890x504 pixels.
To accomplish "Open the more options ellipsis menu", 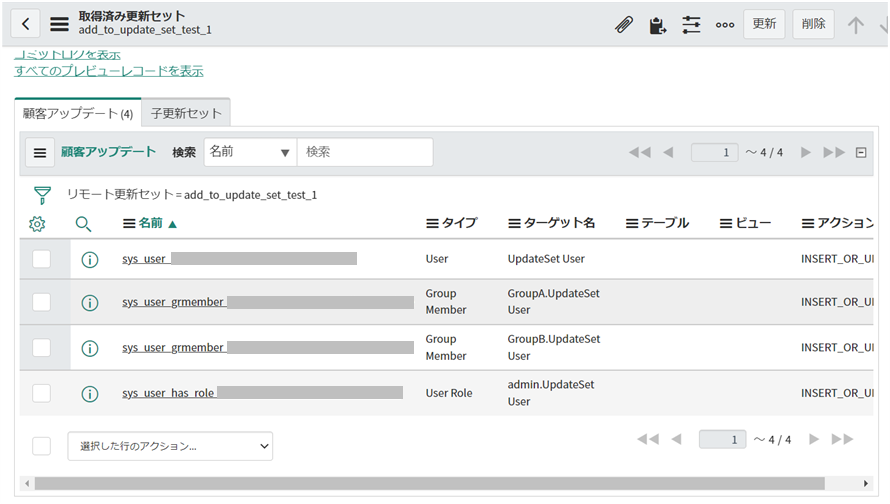I will 725,24.
